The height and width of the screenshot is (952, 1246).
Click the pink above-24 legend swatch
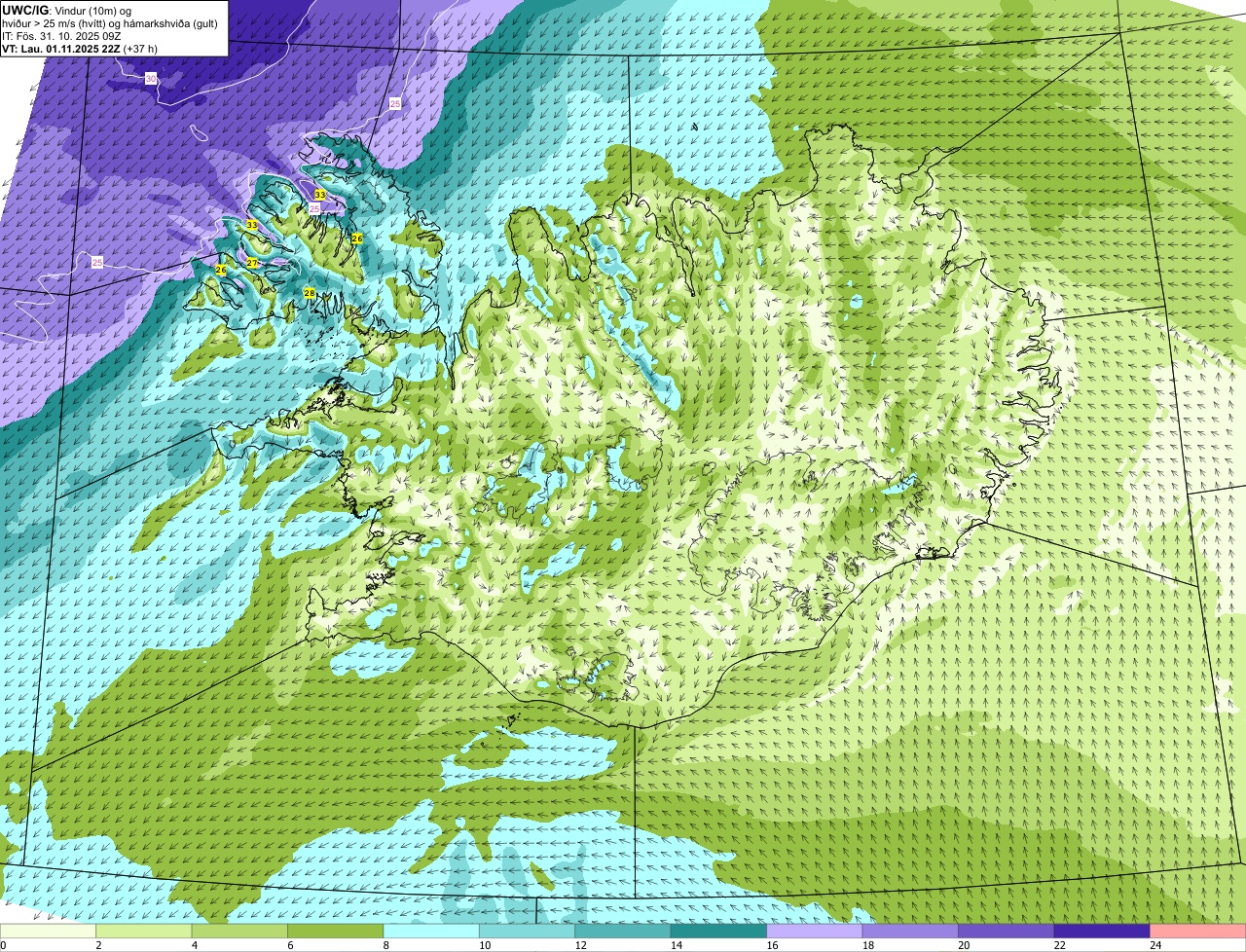click(x=1198, y=932)
